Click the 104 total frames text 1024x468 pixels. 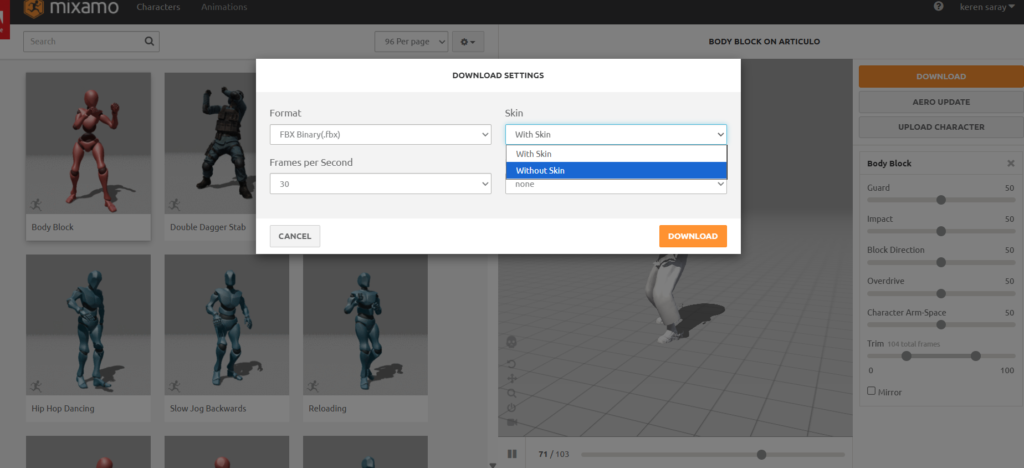(914, 344)
